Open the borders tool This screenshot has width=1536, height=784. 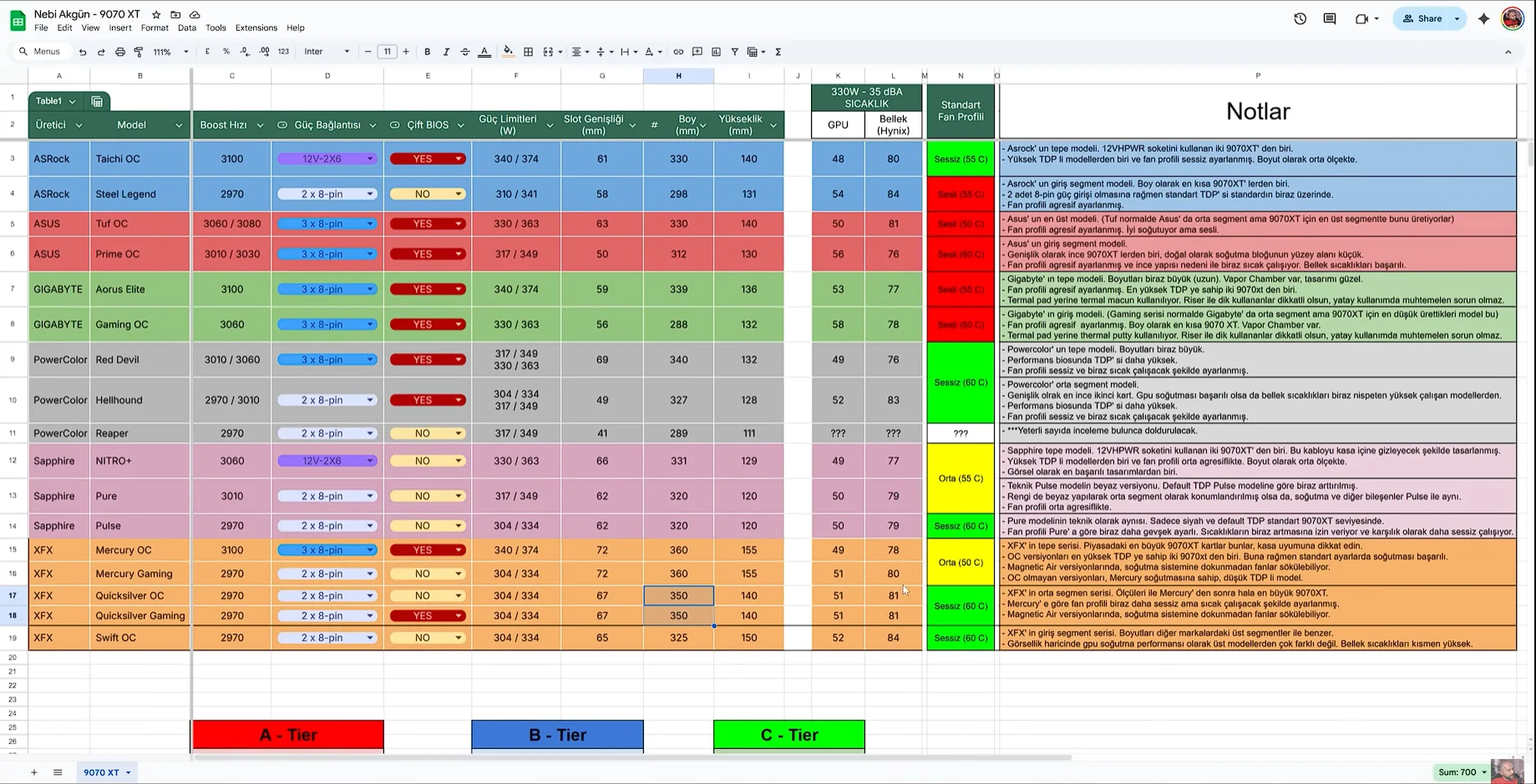pyautogui.click(x=528, y=52)
